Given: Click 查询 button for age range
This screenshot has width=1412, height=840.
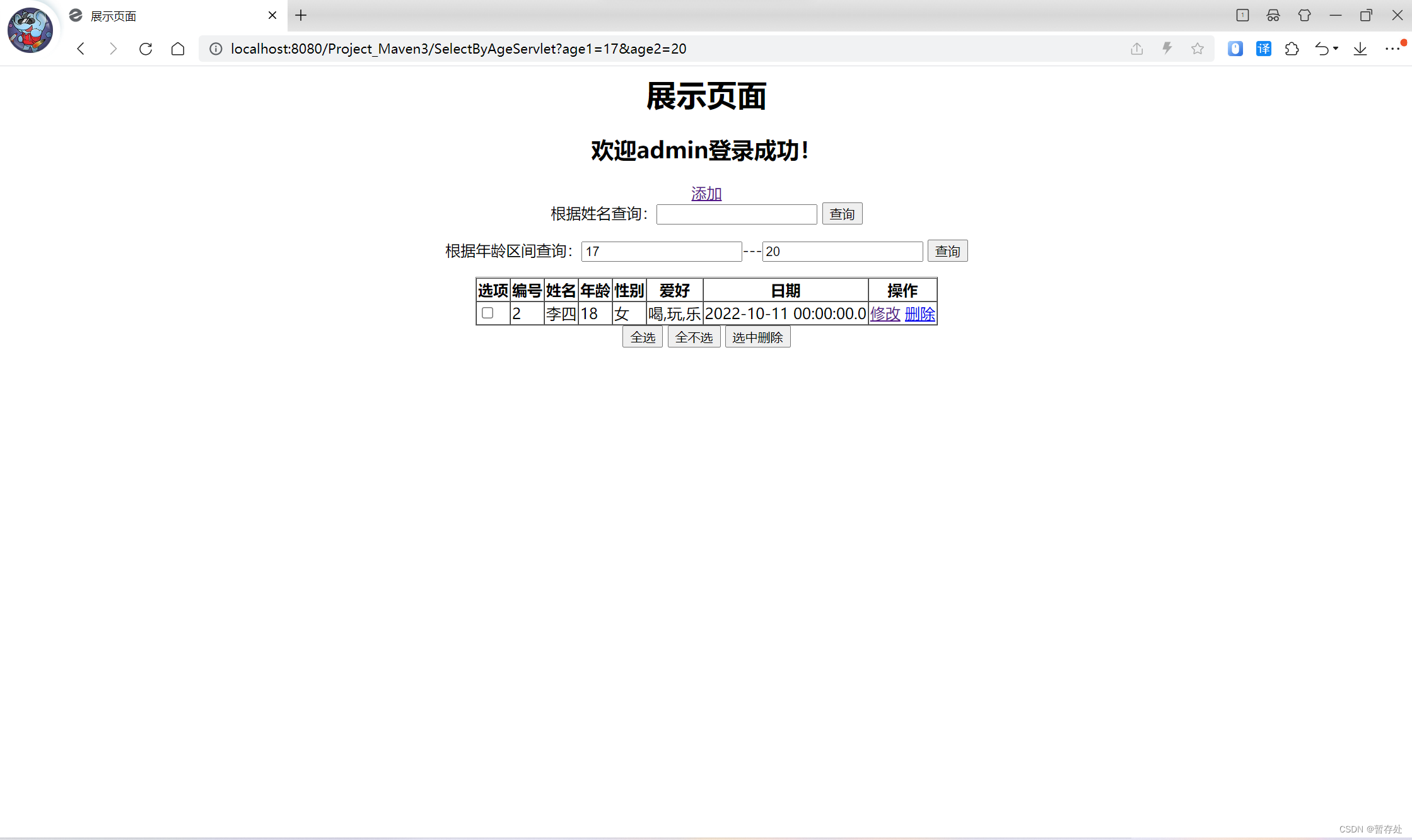Looking at the screenshot, I should (947, 251).
